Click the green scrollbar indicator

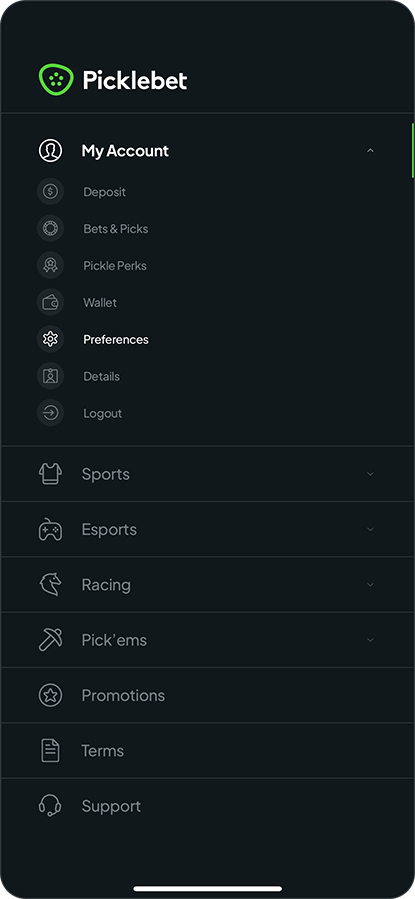(413, 151)
